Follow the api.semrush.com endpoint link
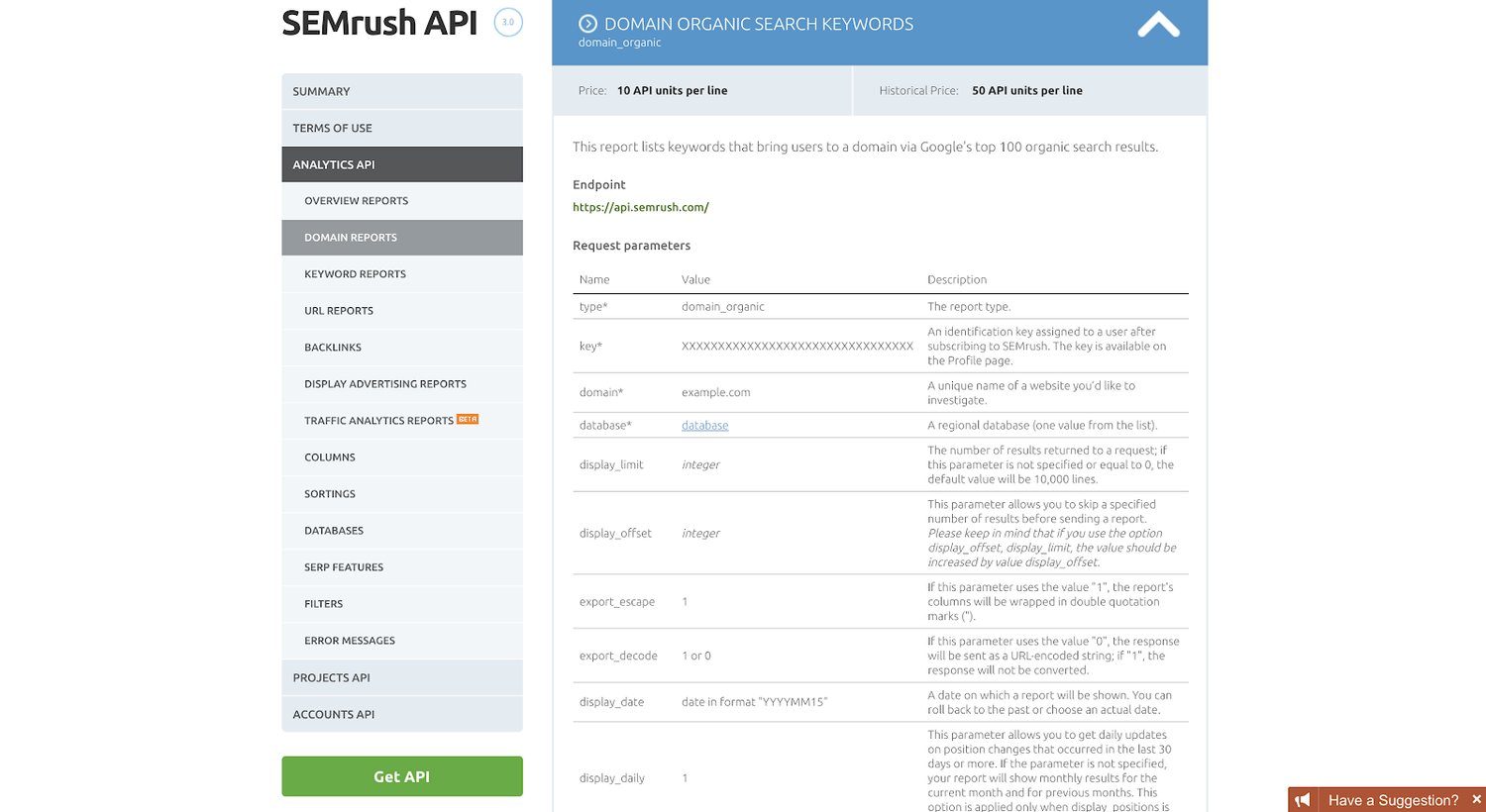Image resolution: width=1486 pixels, height=812 pixels. [x=640, y=207]
